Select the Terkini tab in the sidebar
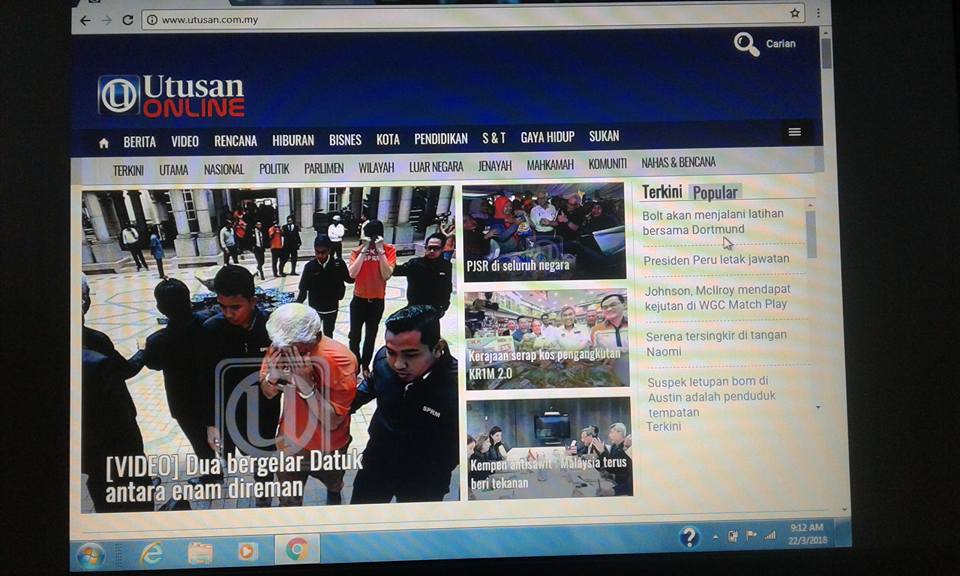This screenshot has width=960, height=576. pyautogui.click(x=662, y=192)
